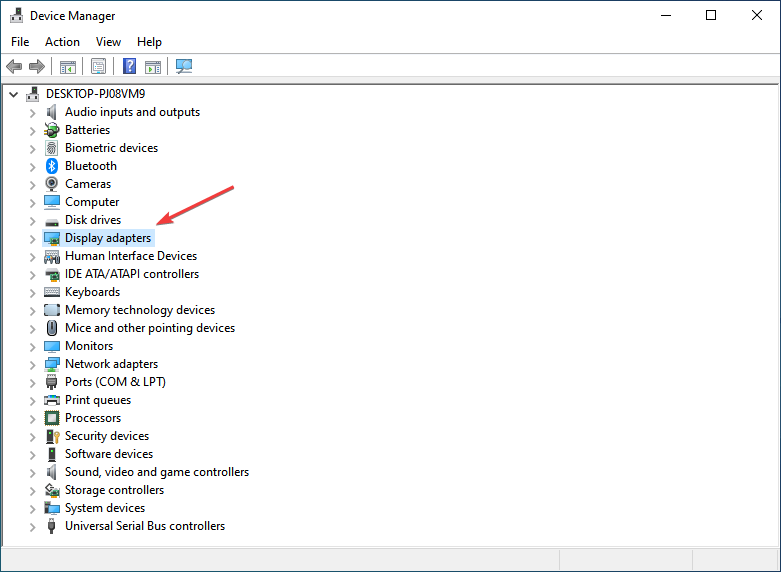
Task: Select the Human Interface Devices label
Action: pyautogui.click(x=131, y=256)
